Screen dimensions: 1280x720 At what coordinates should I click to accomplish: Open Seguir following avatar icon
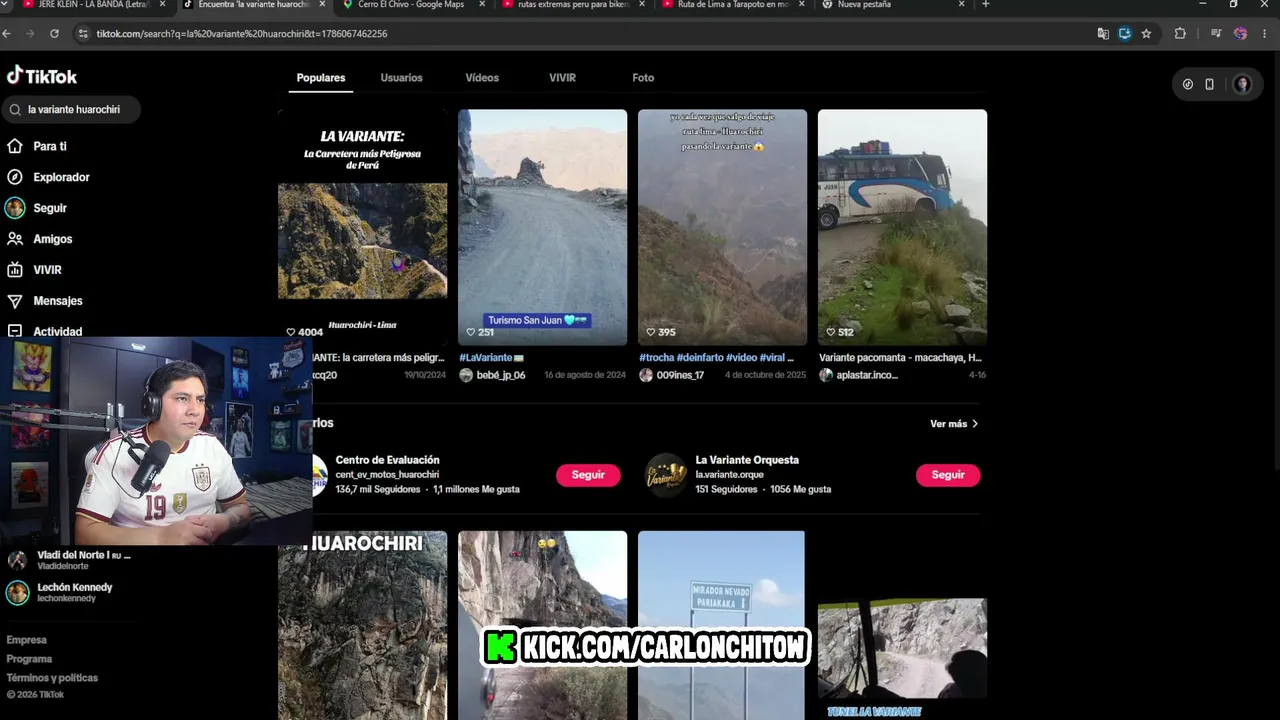coord(15,208)
